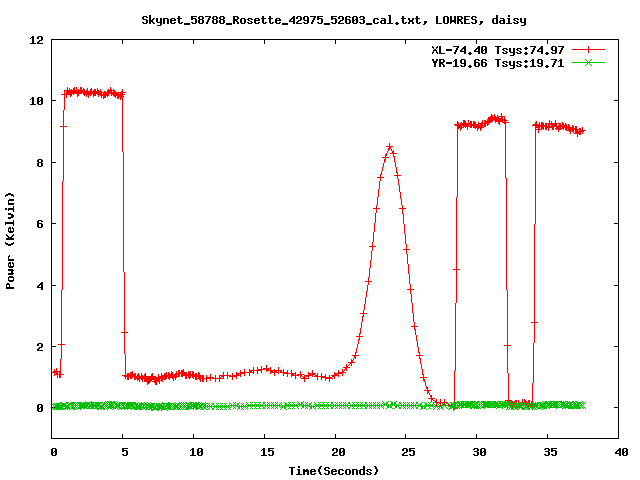Click x-axis tick label 5
The image size is (640, 480).
124,452
